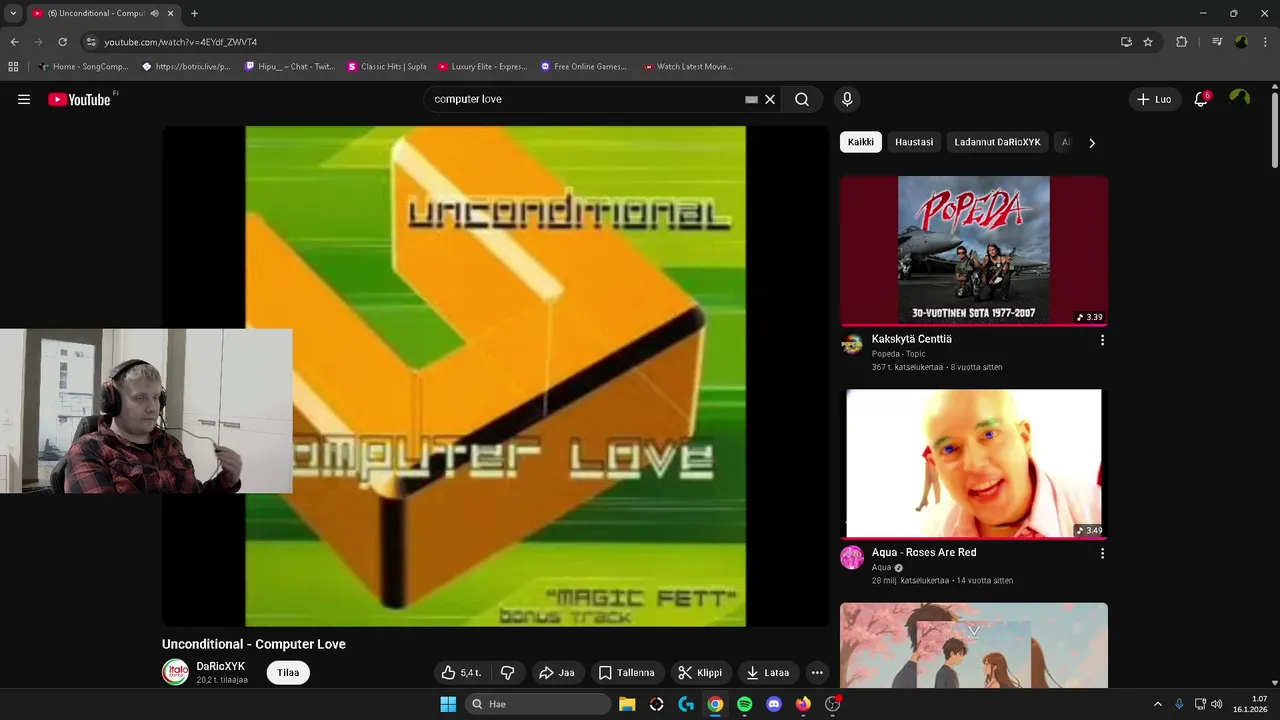The height and width of the screenshot is (720, 1280).
Task: Select the Ladannut DaRioXYK filter chip
Action: tap(997, 142)
